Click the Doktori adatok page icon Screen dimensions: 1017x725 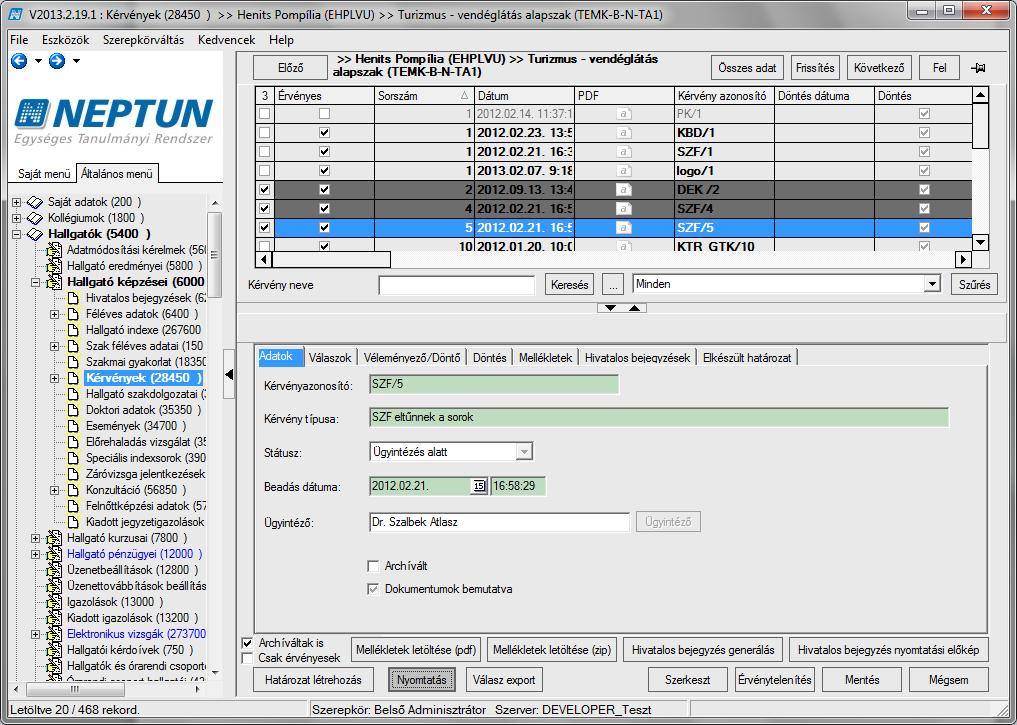tap(73, 410)
